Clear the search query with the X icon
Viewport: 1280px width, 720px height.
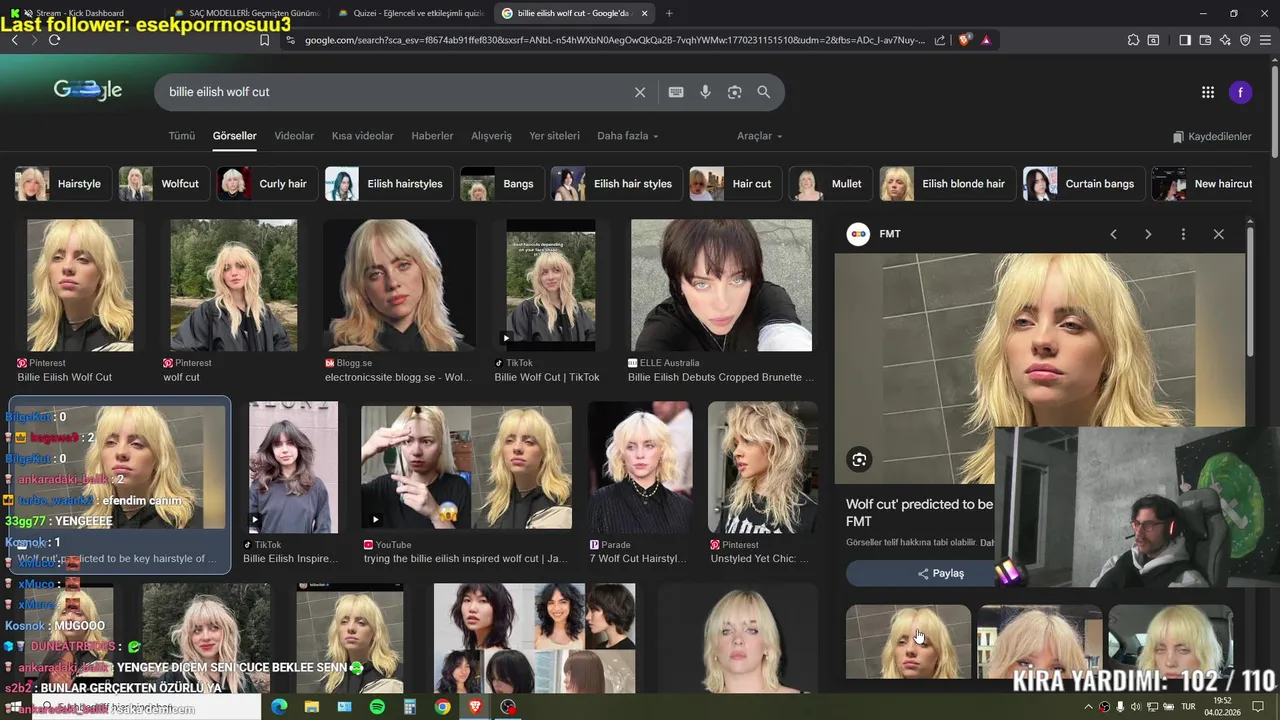640,92
